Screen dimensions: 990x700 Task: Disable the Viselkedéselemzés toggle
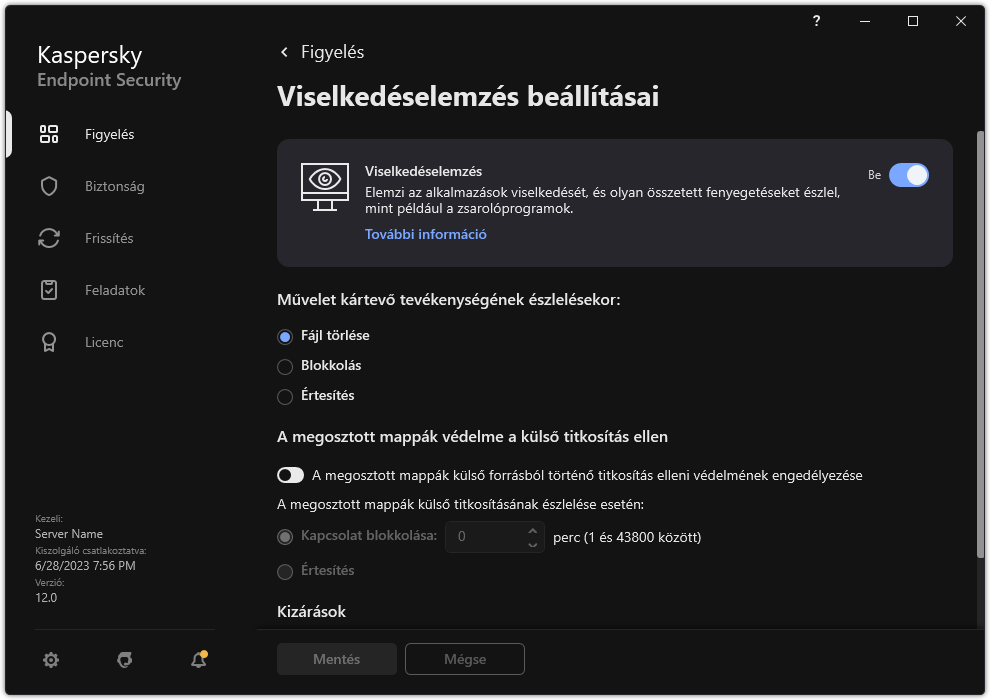pos(909,174)
